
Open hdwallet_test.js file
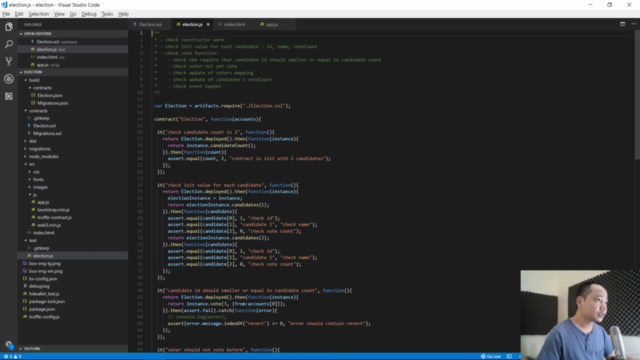click(73, 294)
